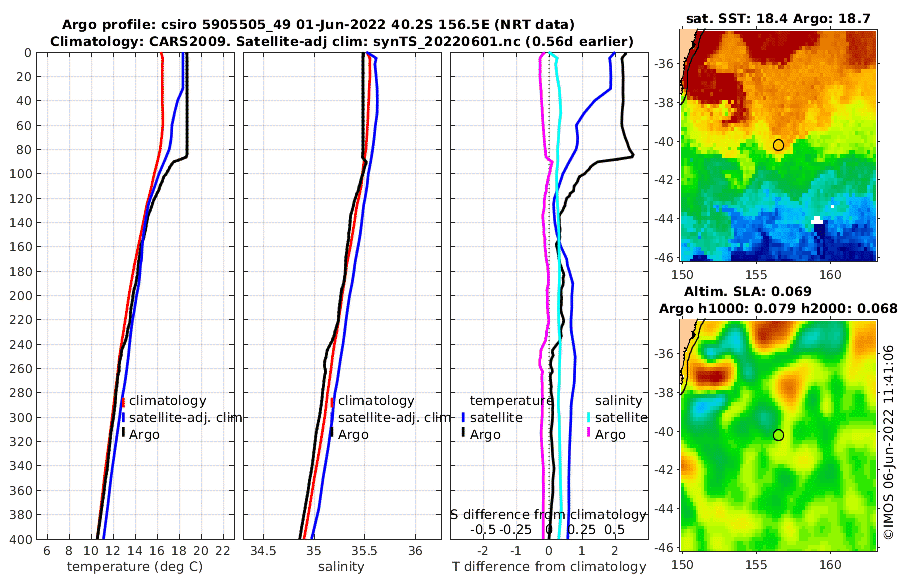Click the cyan salinity satellite legend marker
Image resolution: width=900 pixels, height=580 pixels.
coord(589,417)
